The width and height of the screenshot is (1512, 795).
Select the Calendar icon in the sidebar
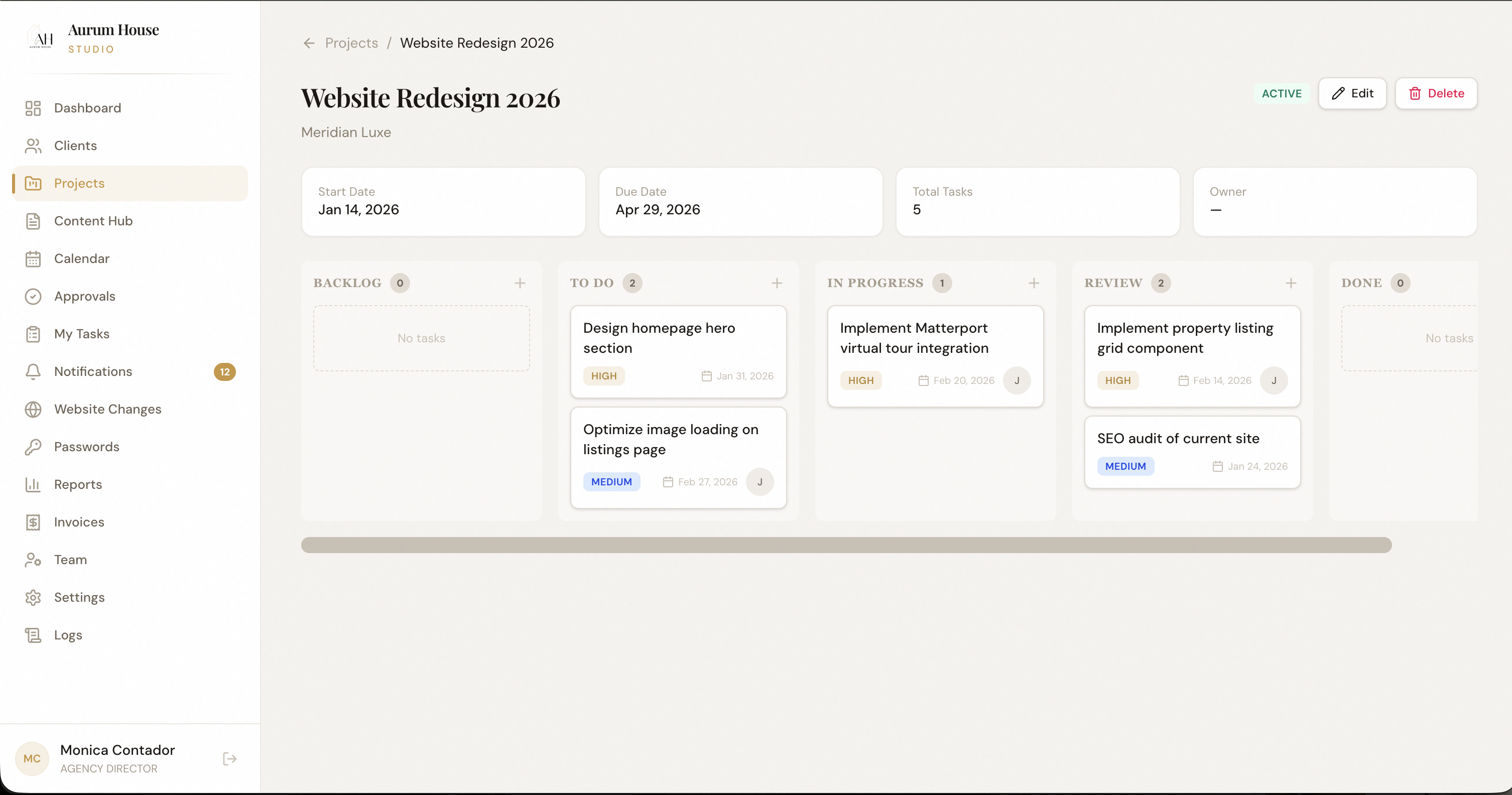click(34, 258)
